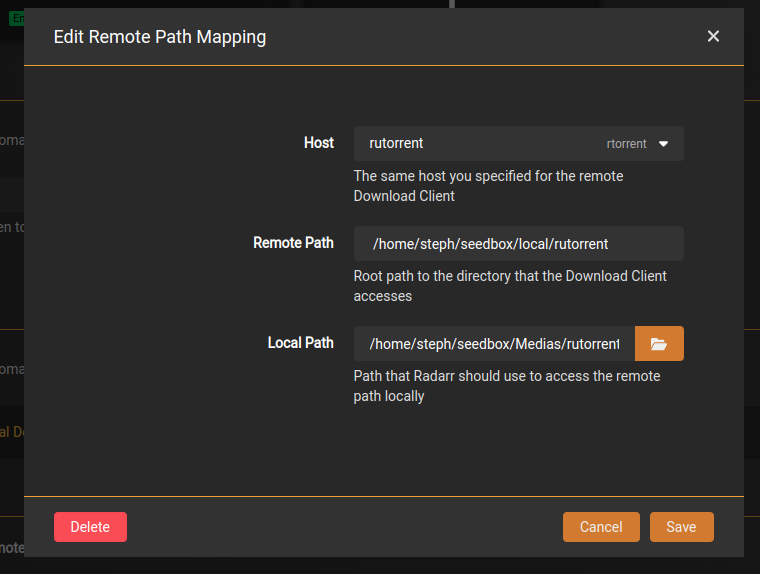Viewport: 760px width, 574px height.
Task: Click the rtorrent hint in Host field
Action: (x=626, y=144)
